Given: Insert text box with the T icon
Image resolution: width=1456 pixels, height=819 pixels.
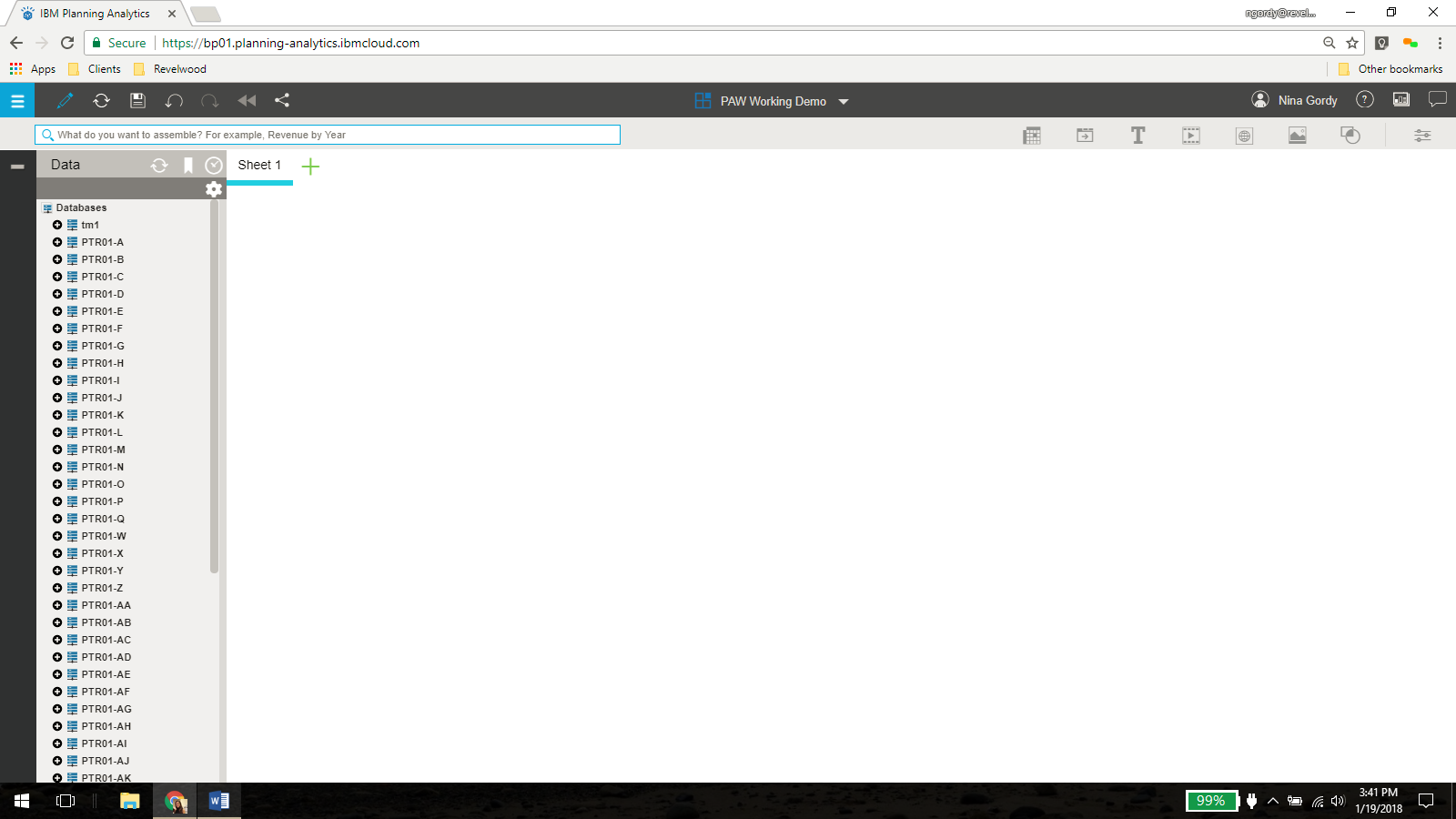Looking at the screenshot, I should pos(1137,136).
